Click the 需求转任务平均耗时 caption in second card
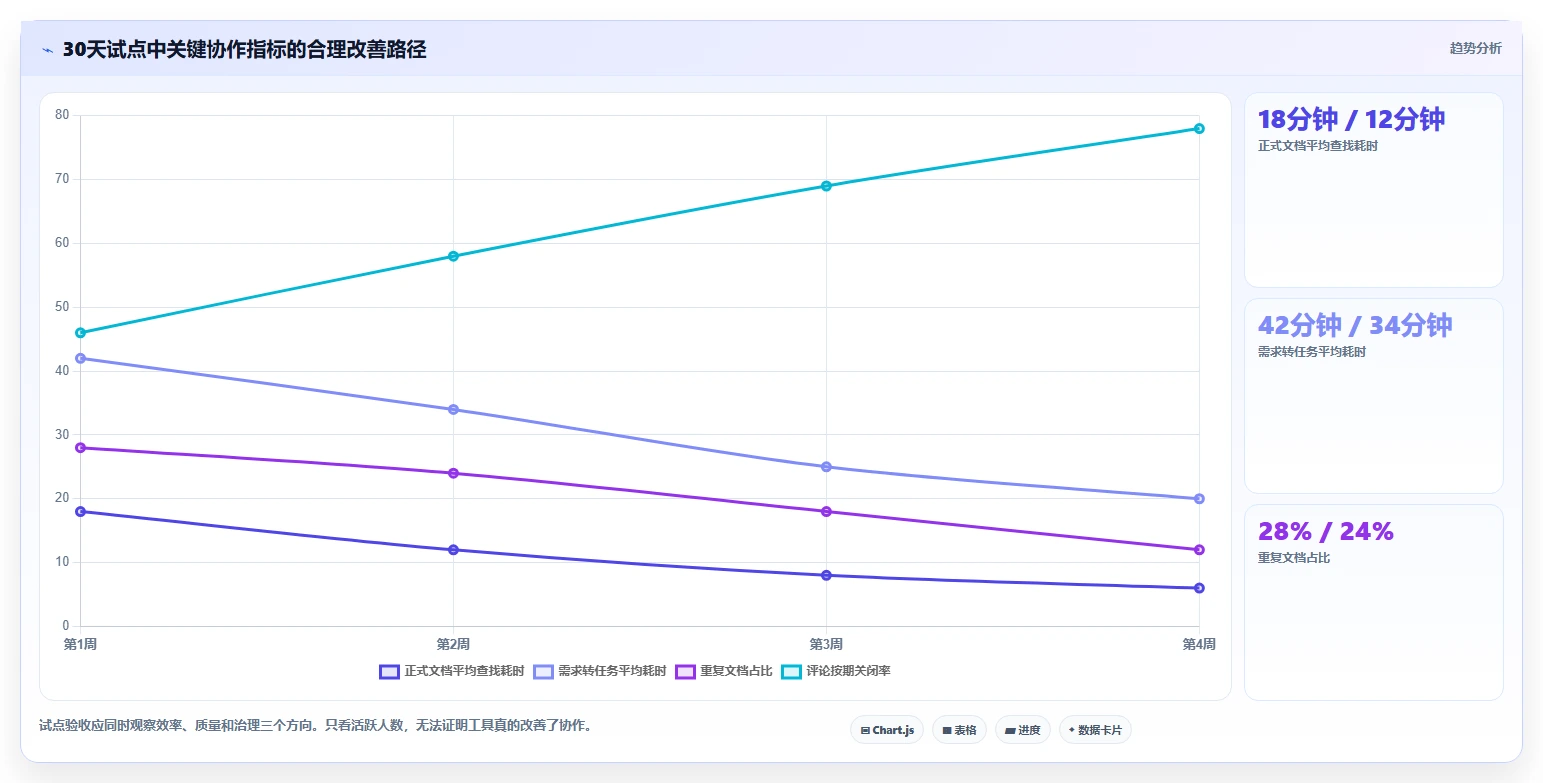The height and width of the screenshot is (783, 1543). coord(1312,352)
